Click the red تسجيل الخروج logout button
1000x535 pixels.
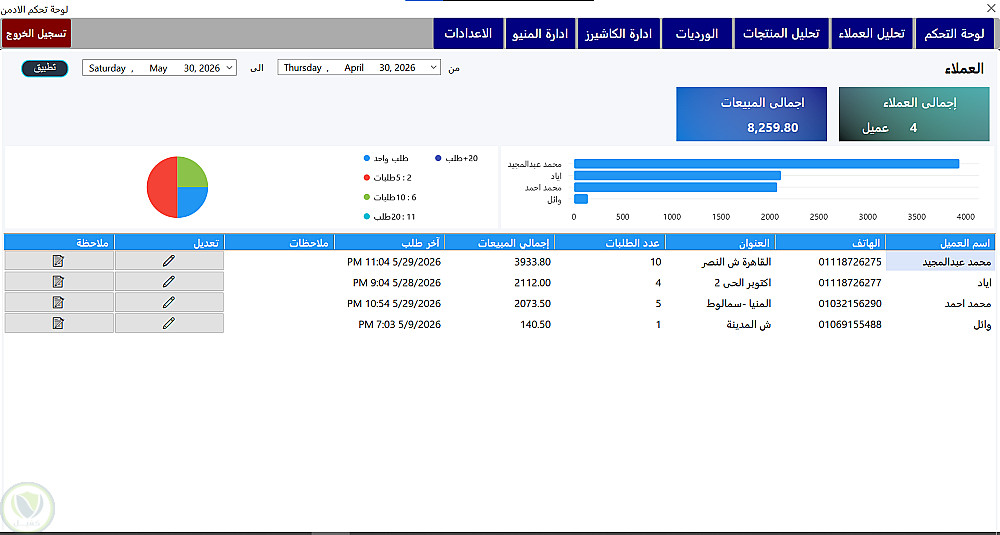(x=36, y=34)
